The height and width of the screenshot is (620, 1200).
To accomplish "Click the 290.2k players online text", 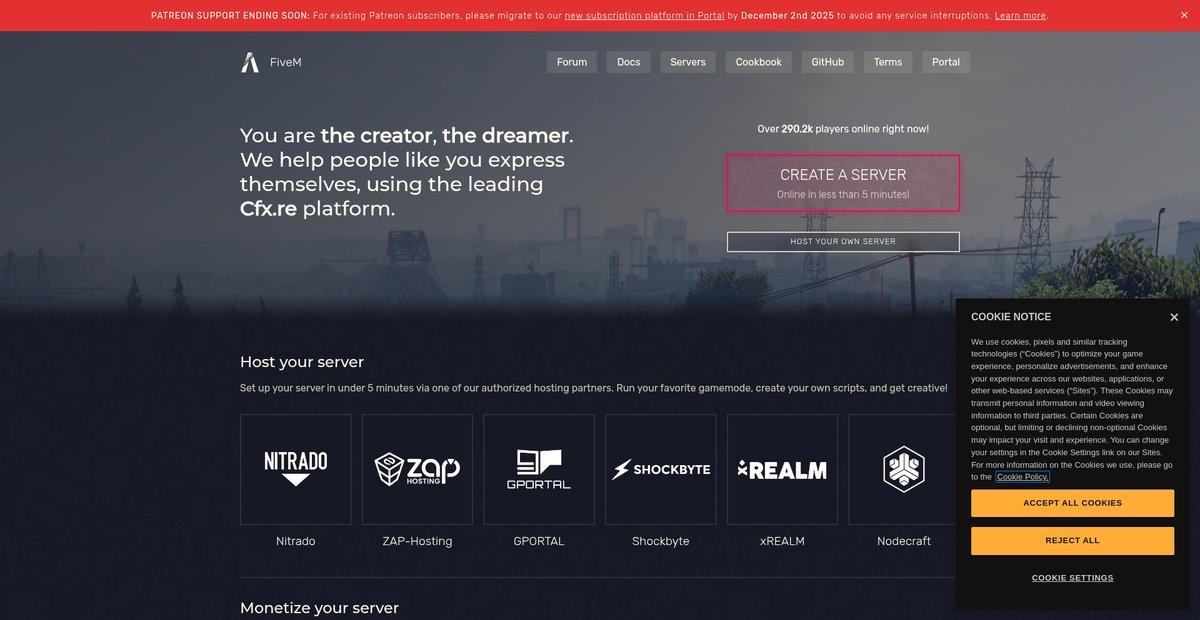I will pyautogui.click(x=843, y=129).
